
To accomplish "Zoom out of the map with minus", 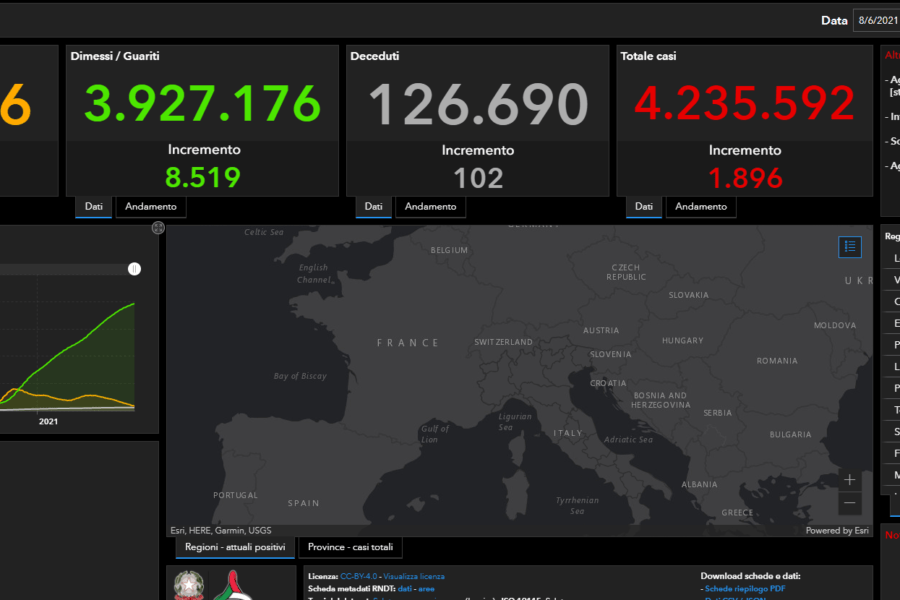I will pyautogui.click(x=850, y=504).
